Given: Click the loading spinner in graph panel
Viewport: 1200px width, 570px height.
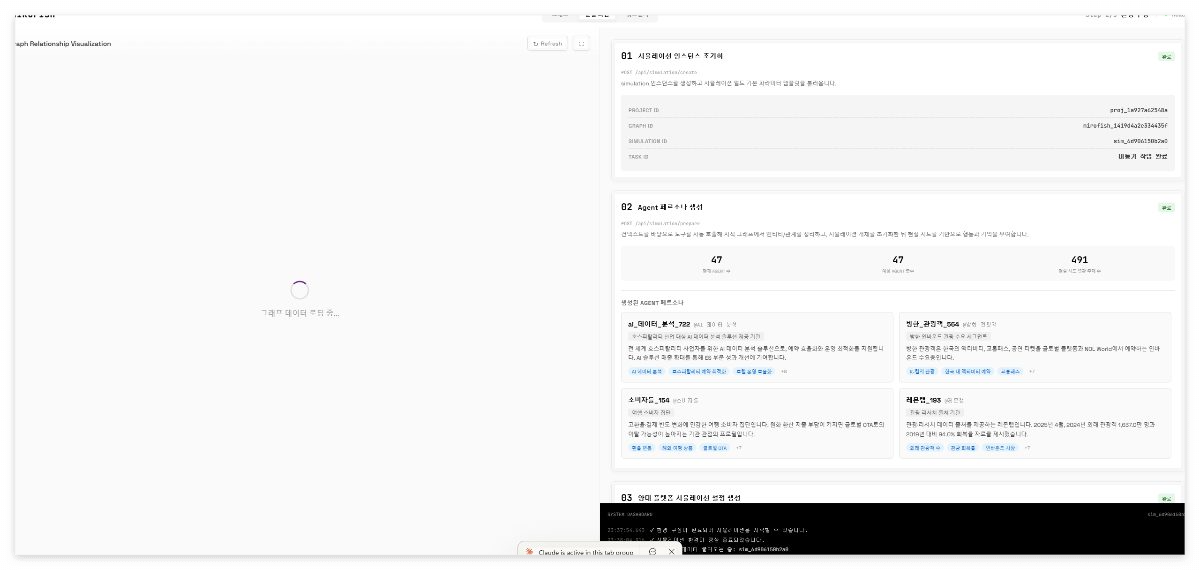Looking at the screenshot, I should click(299, 290).
